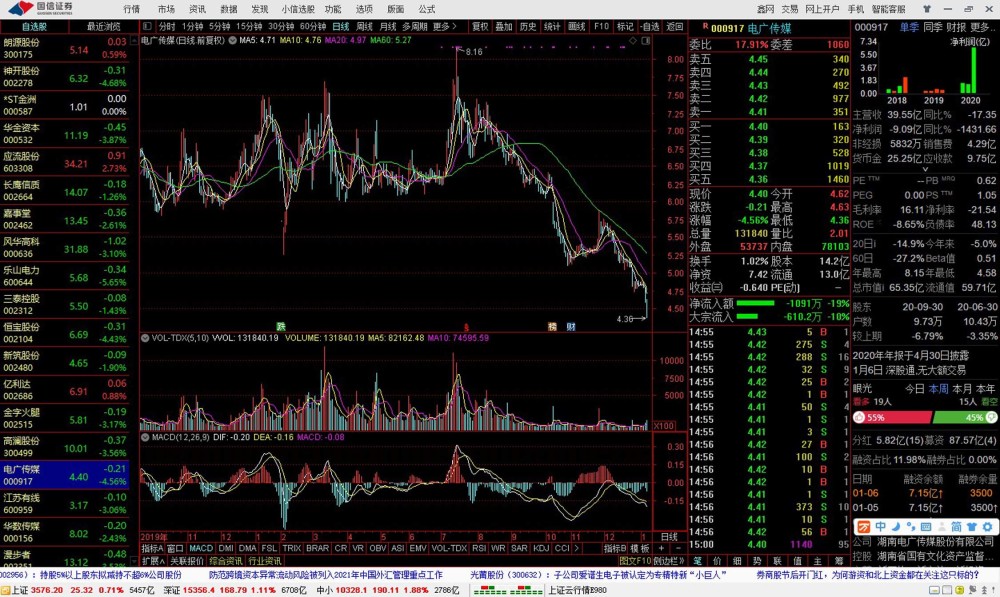Screen dimensions: 1000x597
Task: Expand the 扩展 panel
Action: pyautogui.click(x=153, y=561)
